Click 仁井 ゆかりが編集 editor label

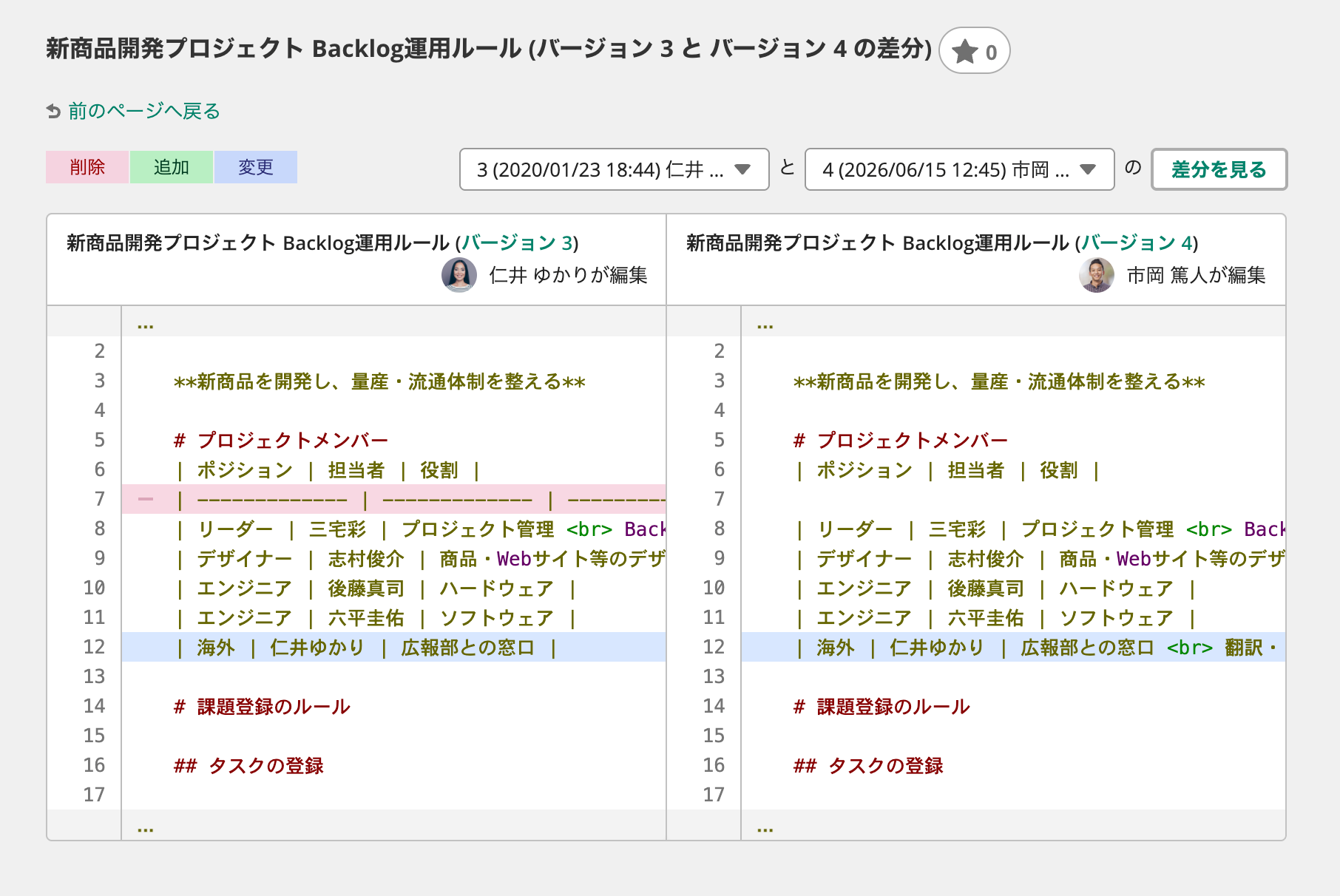point(568,275)
